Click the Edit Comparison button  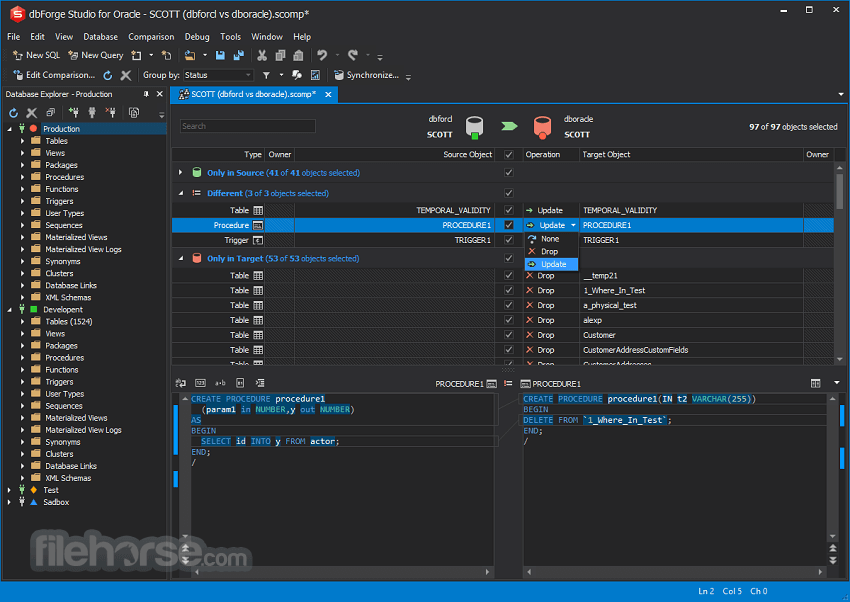pyautogui.click(x=54, y=75)
